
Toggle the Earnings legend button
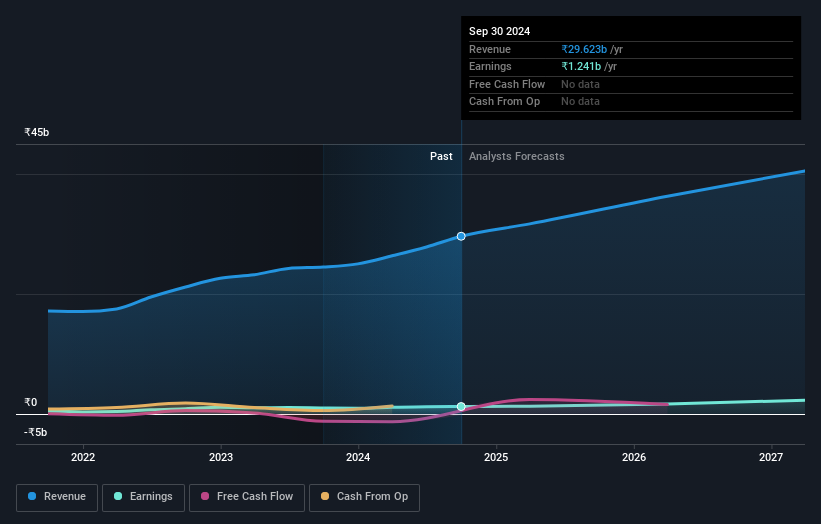(x=143, y=497)
